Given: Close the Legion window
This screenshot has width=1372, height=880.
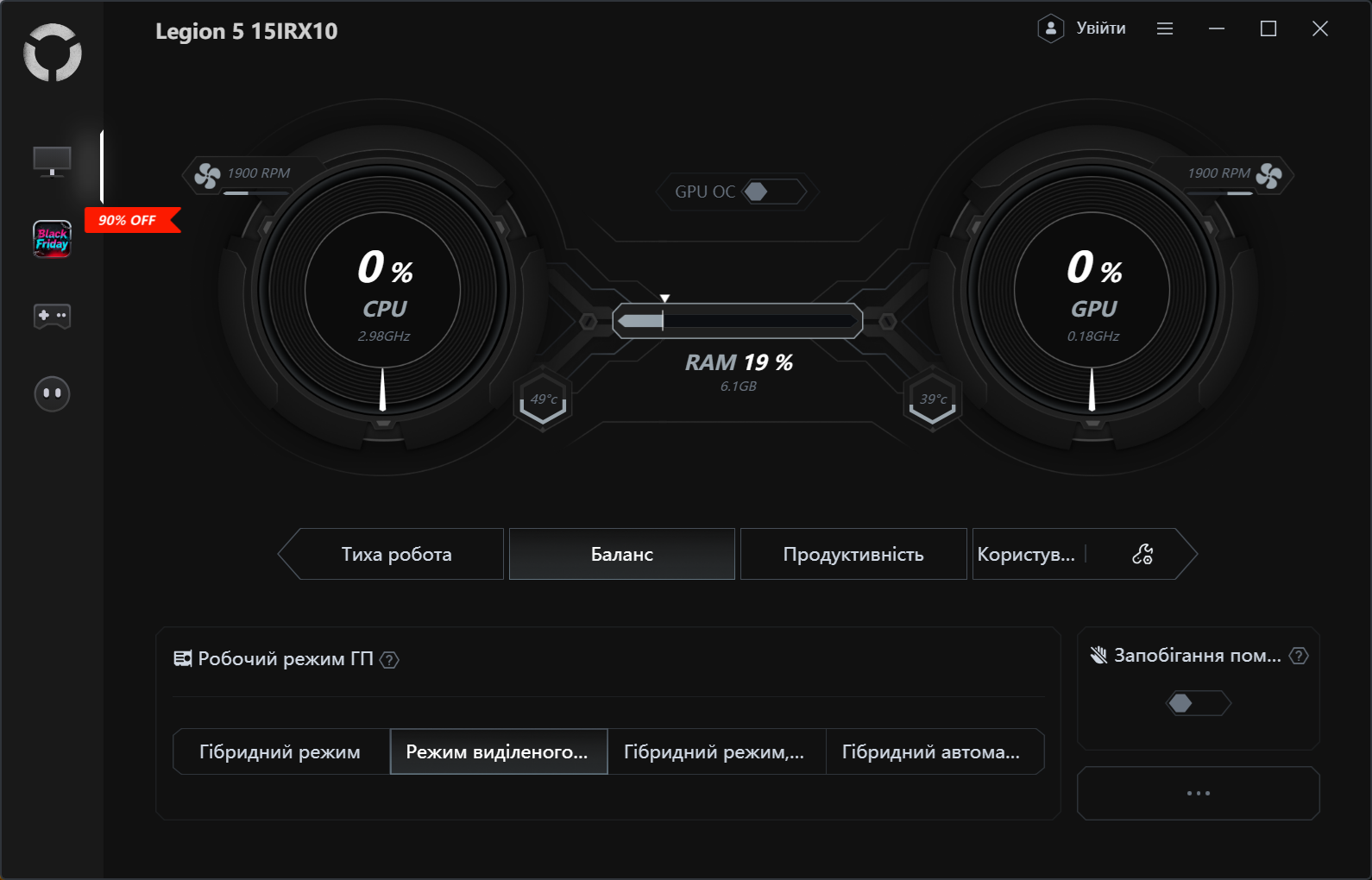Looking at the screenshot, I should (1320, 28).
